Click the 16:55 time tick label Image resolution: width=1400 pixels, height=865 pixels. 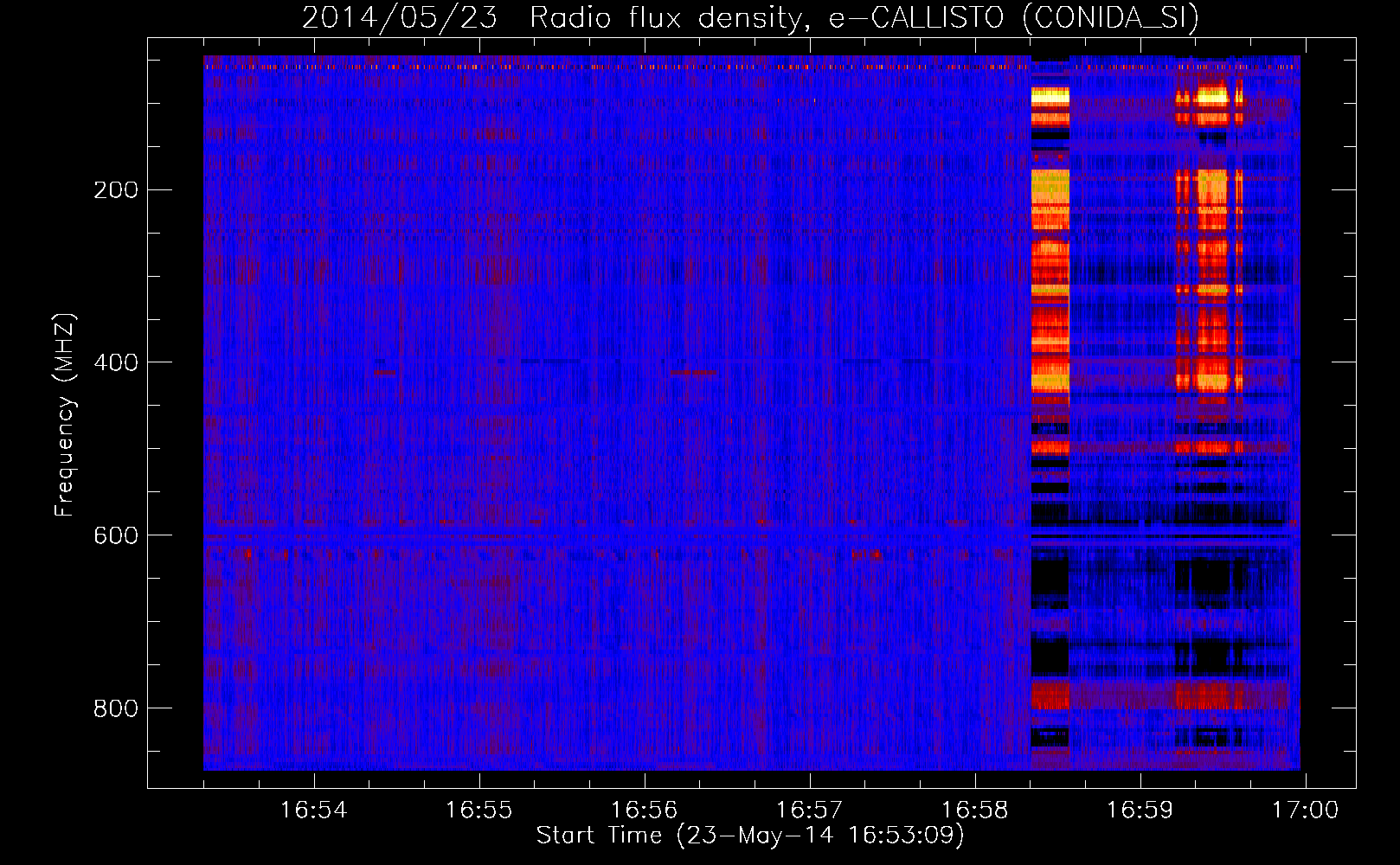(478, 811)
